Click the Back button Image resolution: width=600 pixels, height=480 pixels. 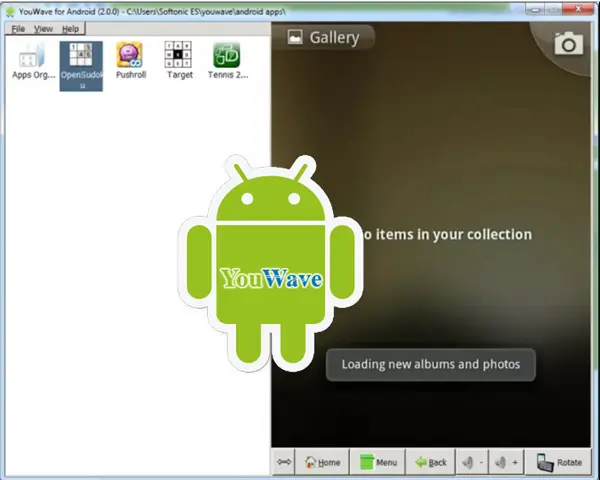point(430,462)
